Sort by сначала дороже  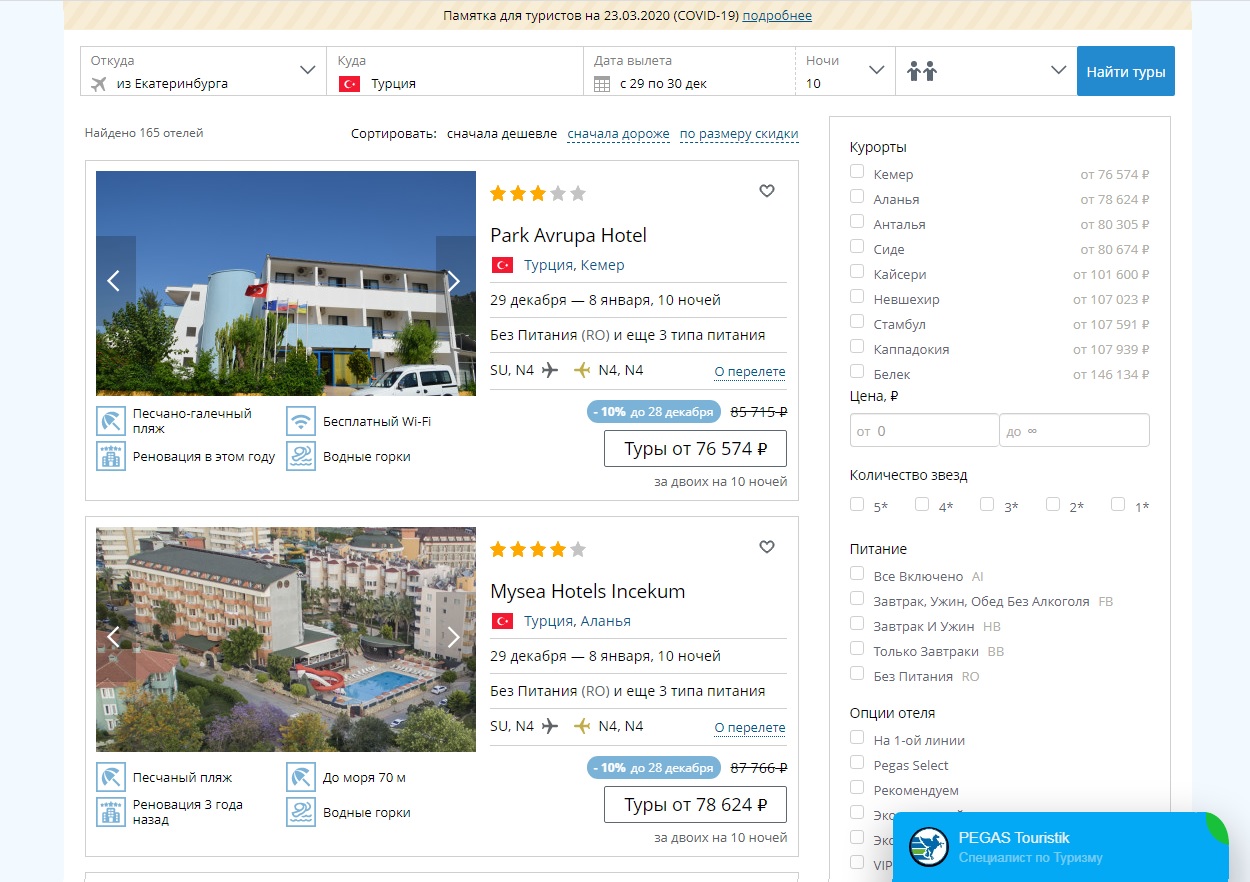(x=618, y=134)
